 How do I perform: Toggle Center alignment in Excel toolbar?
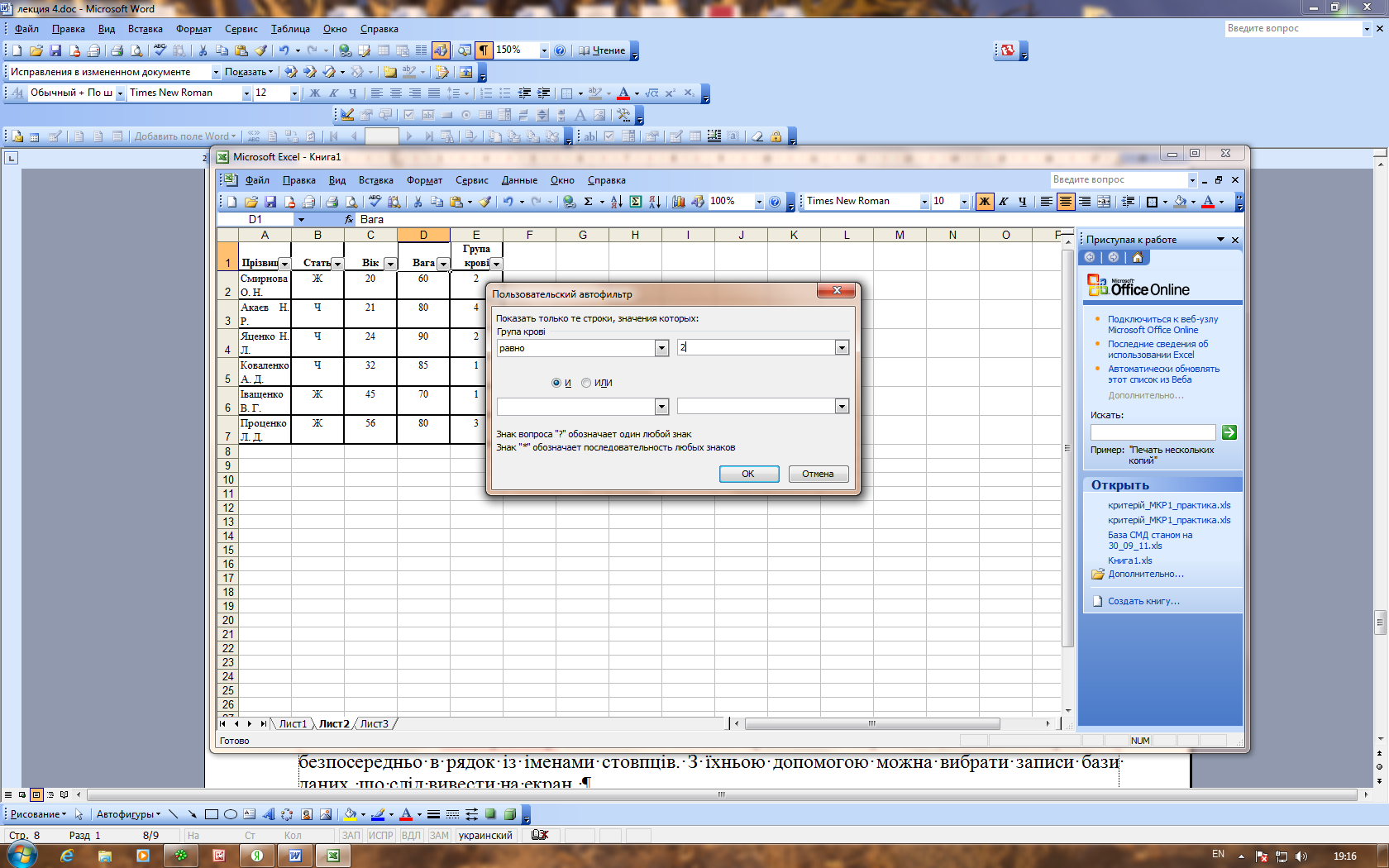point(1066,201)
